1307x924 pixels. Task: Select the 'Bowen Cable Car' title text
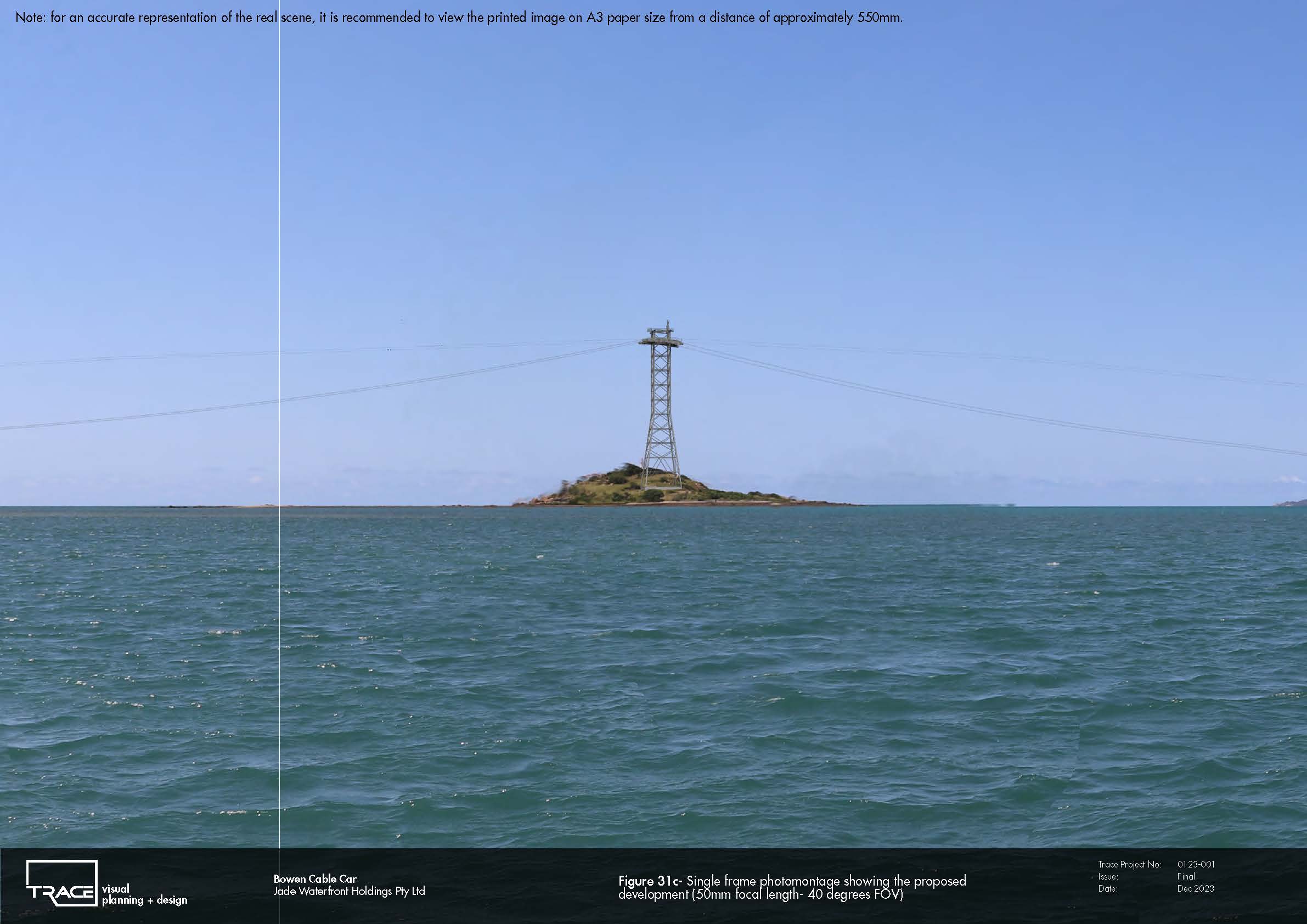pyautogui.click(x=315, y=879)
